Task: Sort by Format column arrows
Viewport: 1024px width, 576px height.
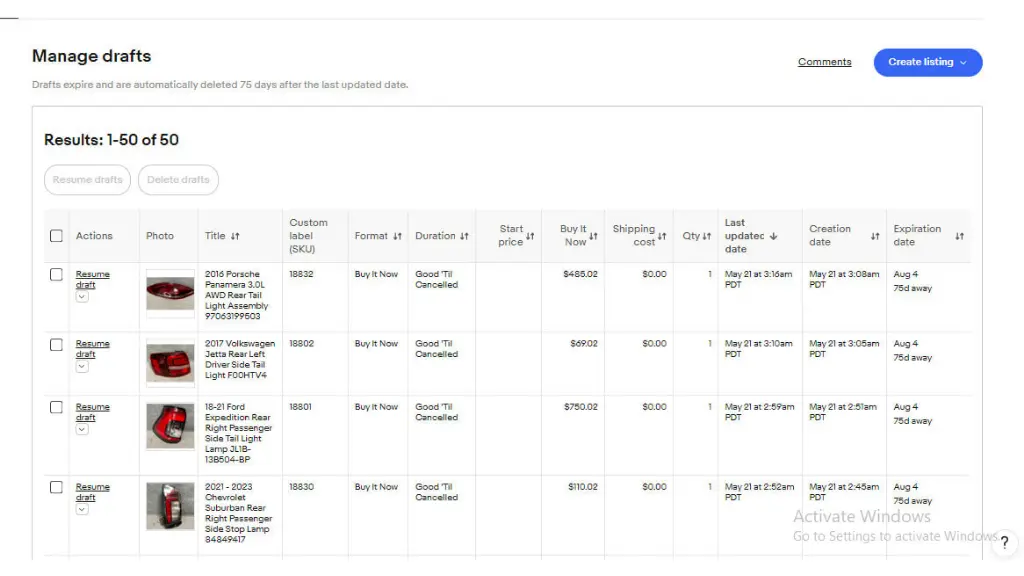Action: click(x=397, y=236)
